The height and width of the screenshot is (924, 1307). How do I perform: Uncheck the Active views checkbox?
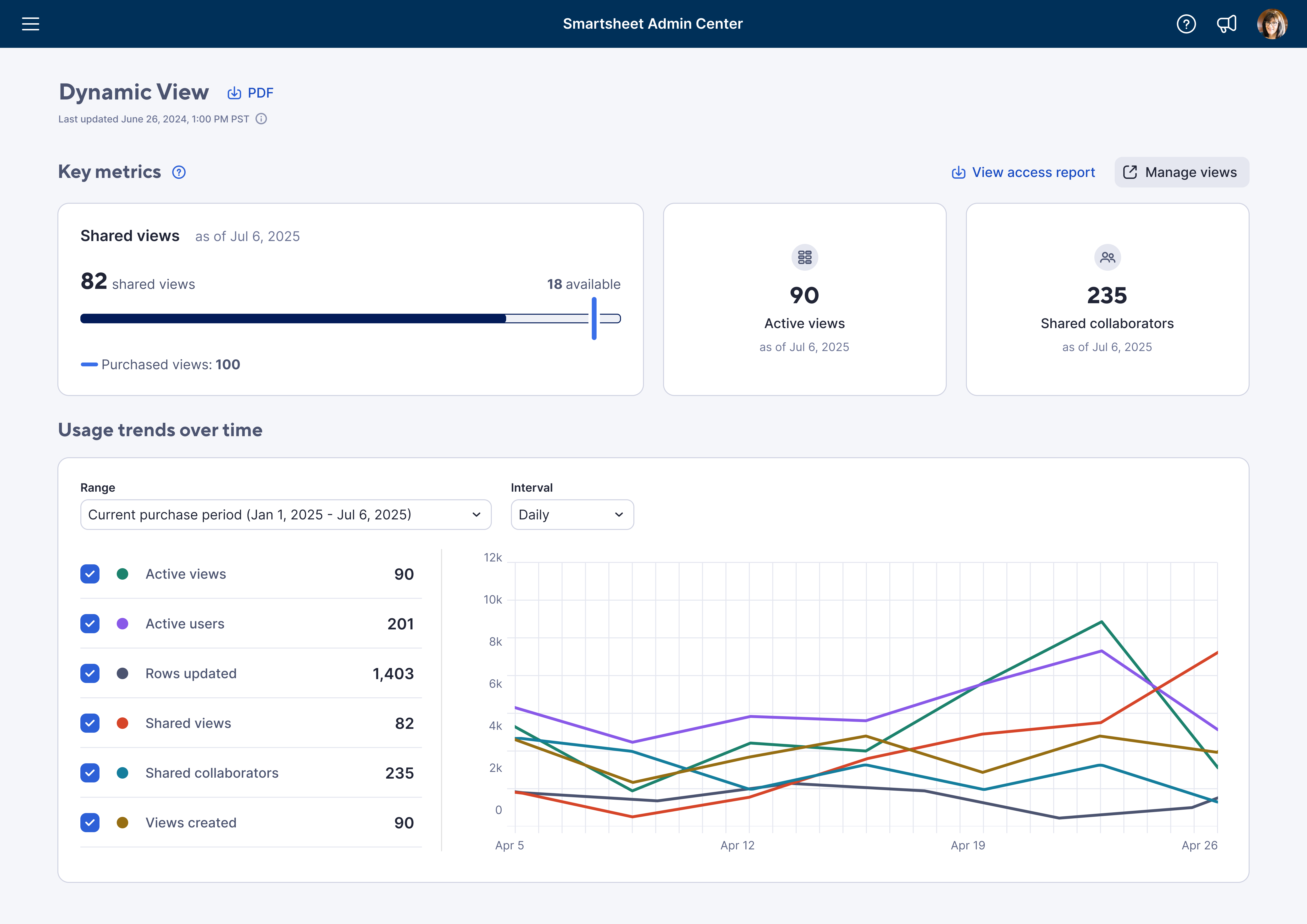pyautogui.click(x=90, y=574)
